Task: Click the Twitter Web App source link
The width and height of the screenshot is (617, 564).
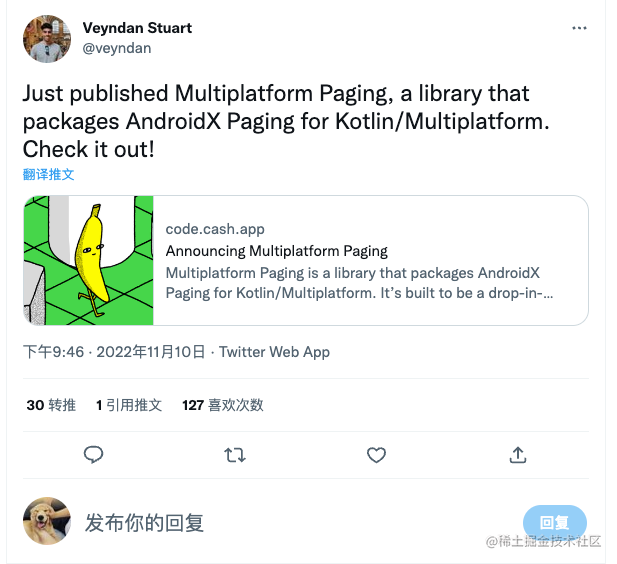Action: 274,352
